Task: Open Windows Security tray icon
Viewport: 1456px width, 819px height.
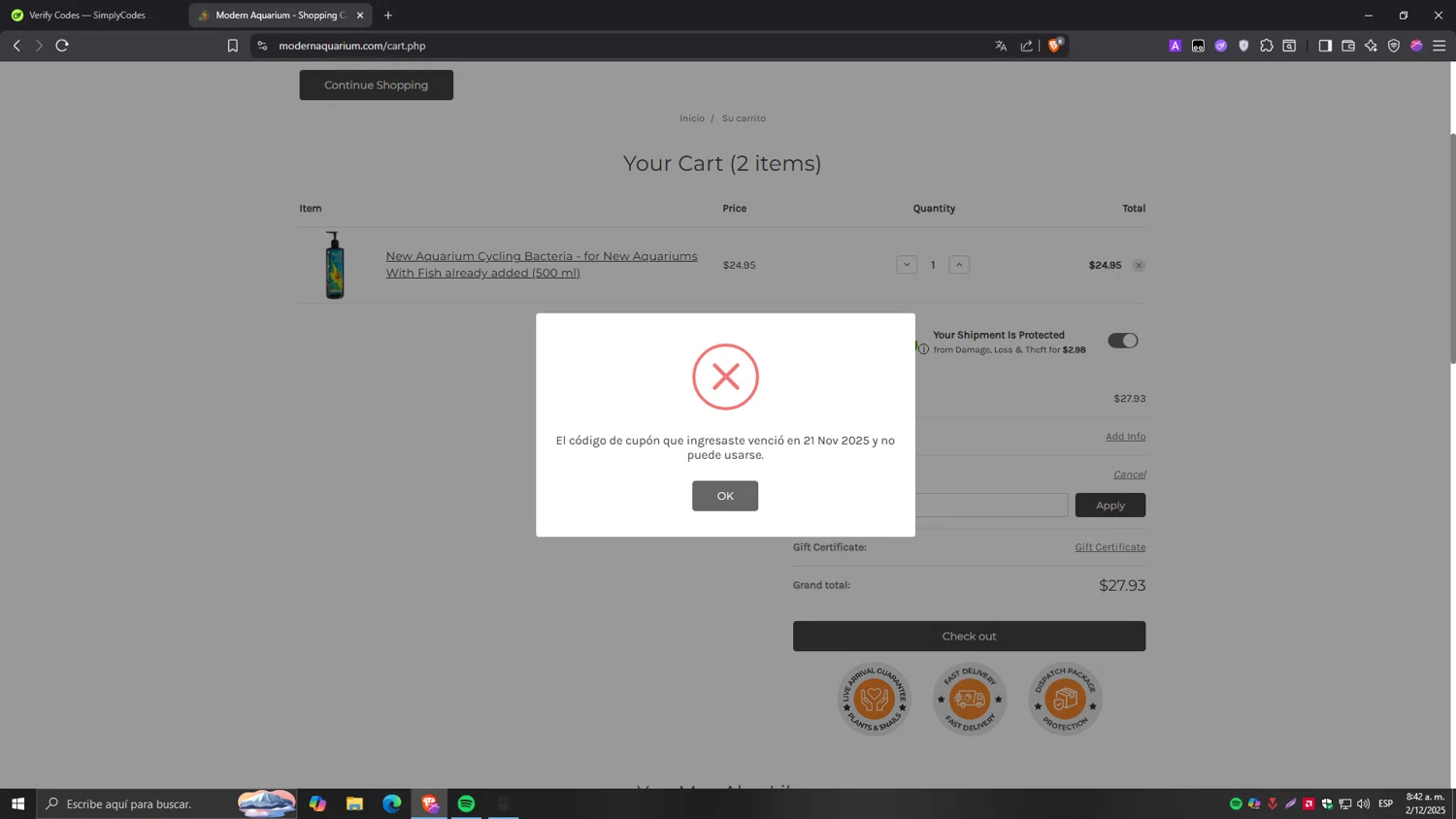Action: pos(1327,803)
